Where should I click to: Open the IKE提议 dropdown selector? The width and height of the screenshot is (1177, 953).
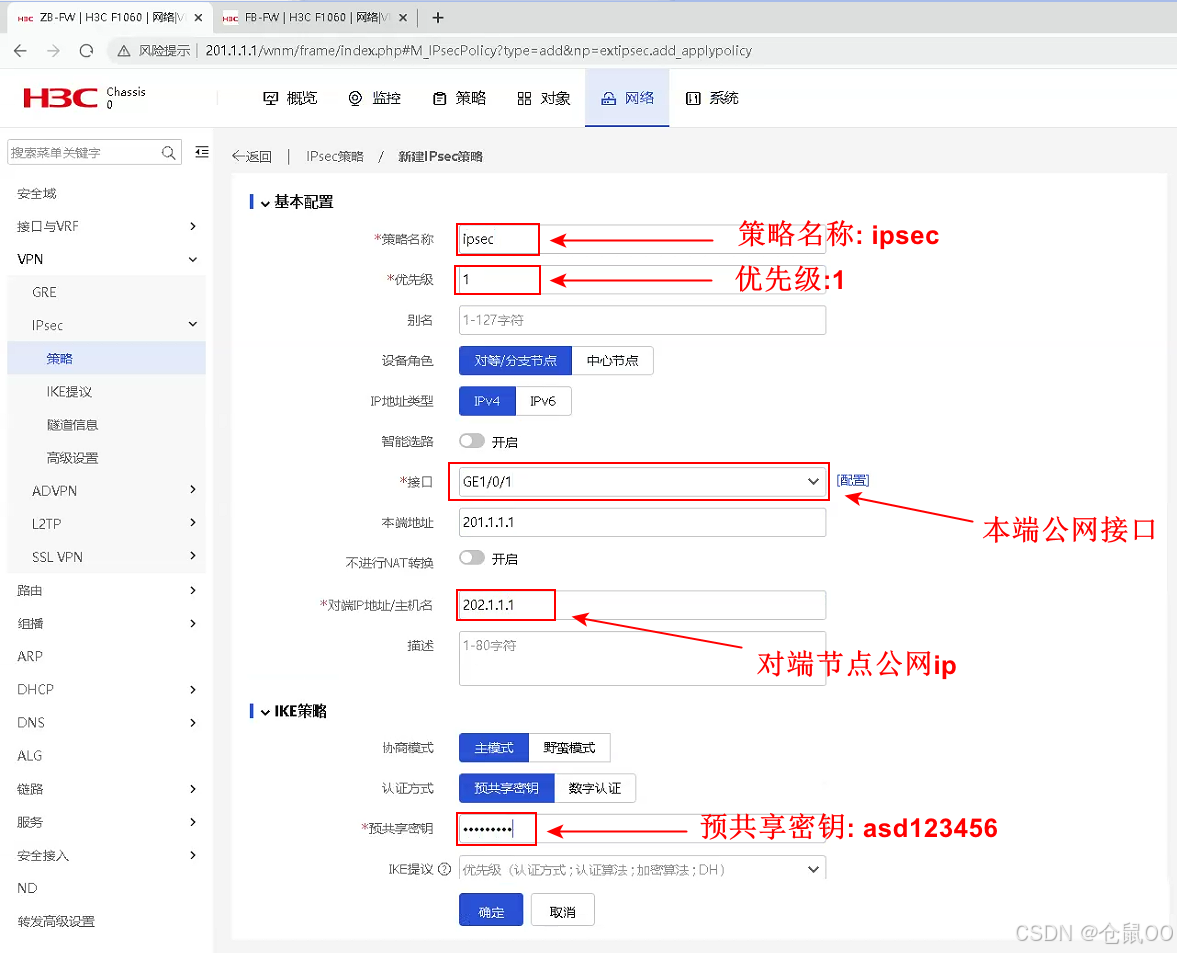coord(812,869)
